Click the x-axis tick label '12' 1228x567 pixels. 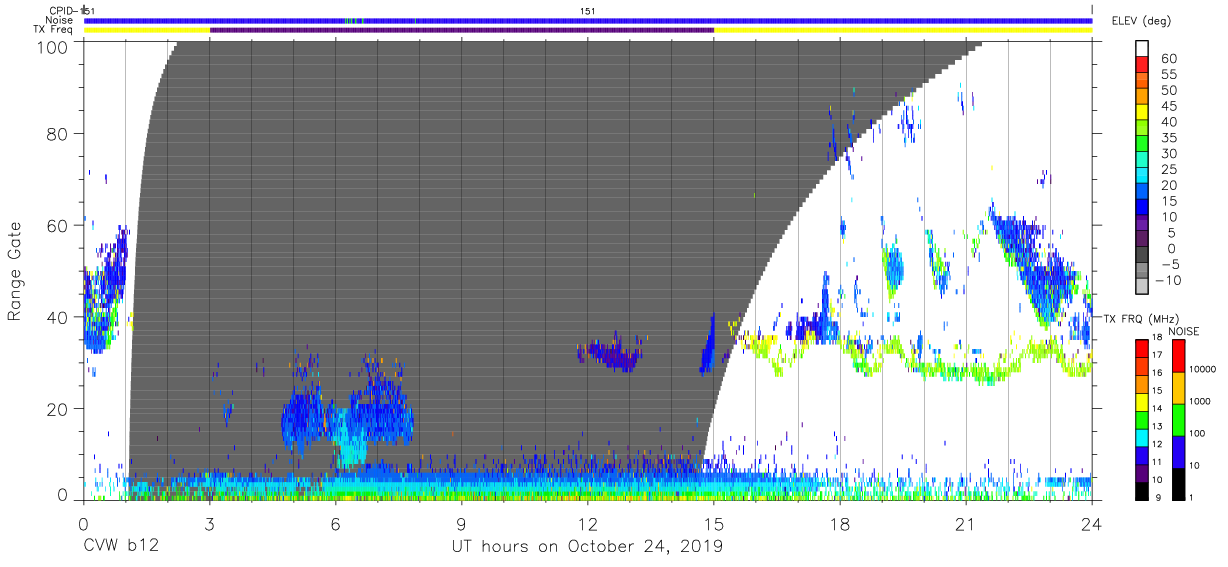(x=588, y=522)
